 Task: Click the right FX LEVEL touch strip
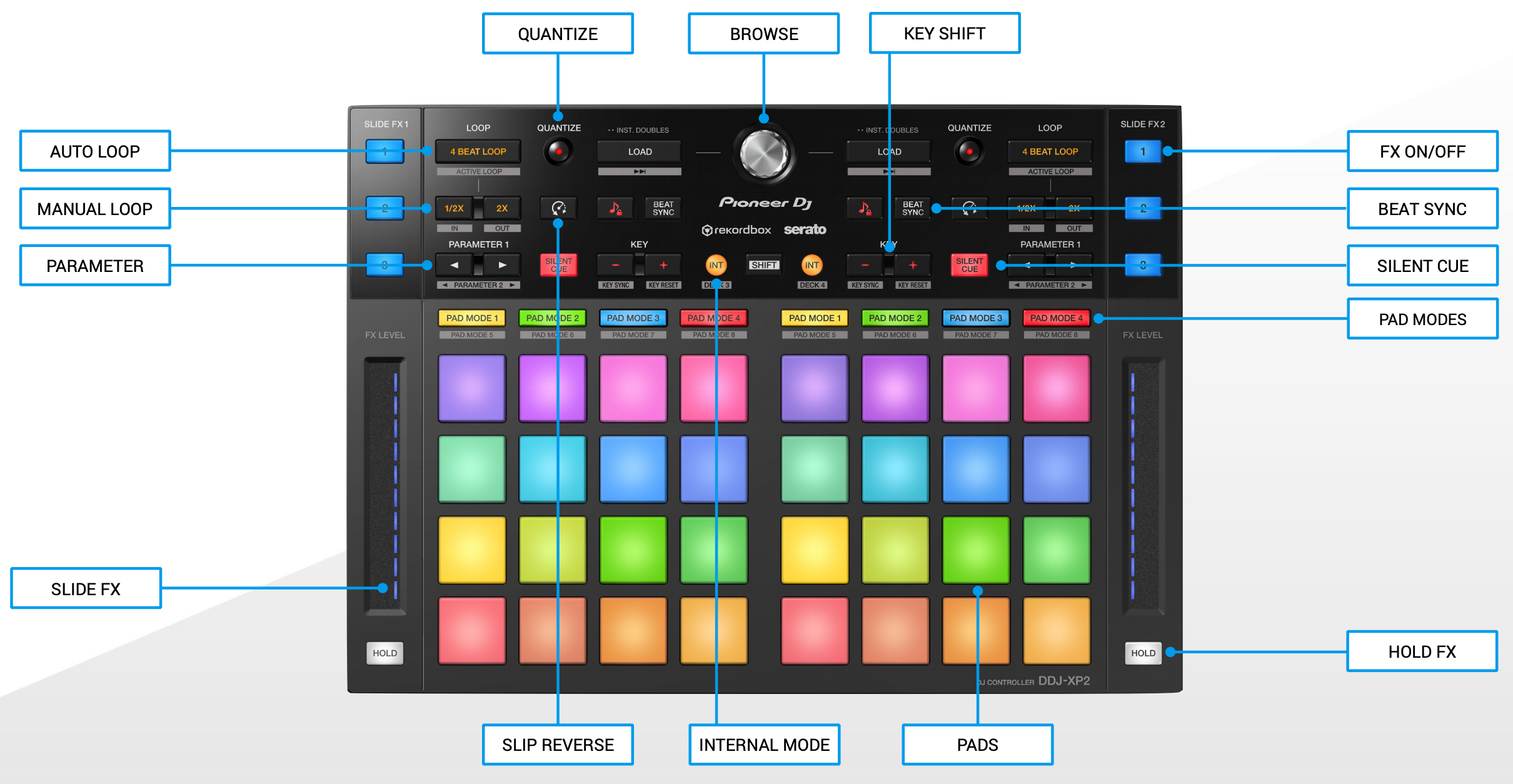tap(1143, 485)
